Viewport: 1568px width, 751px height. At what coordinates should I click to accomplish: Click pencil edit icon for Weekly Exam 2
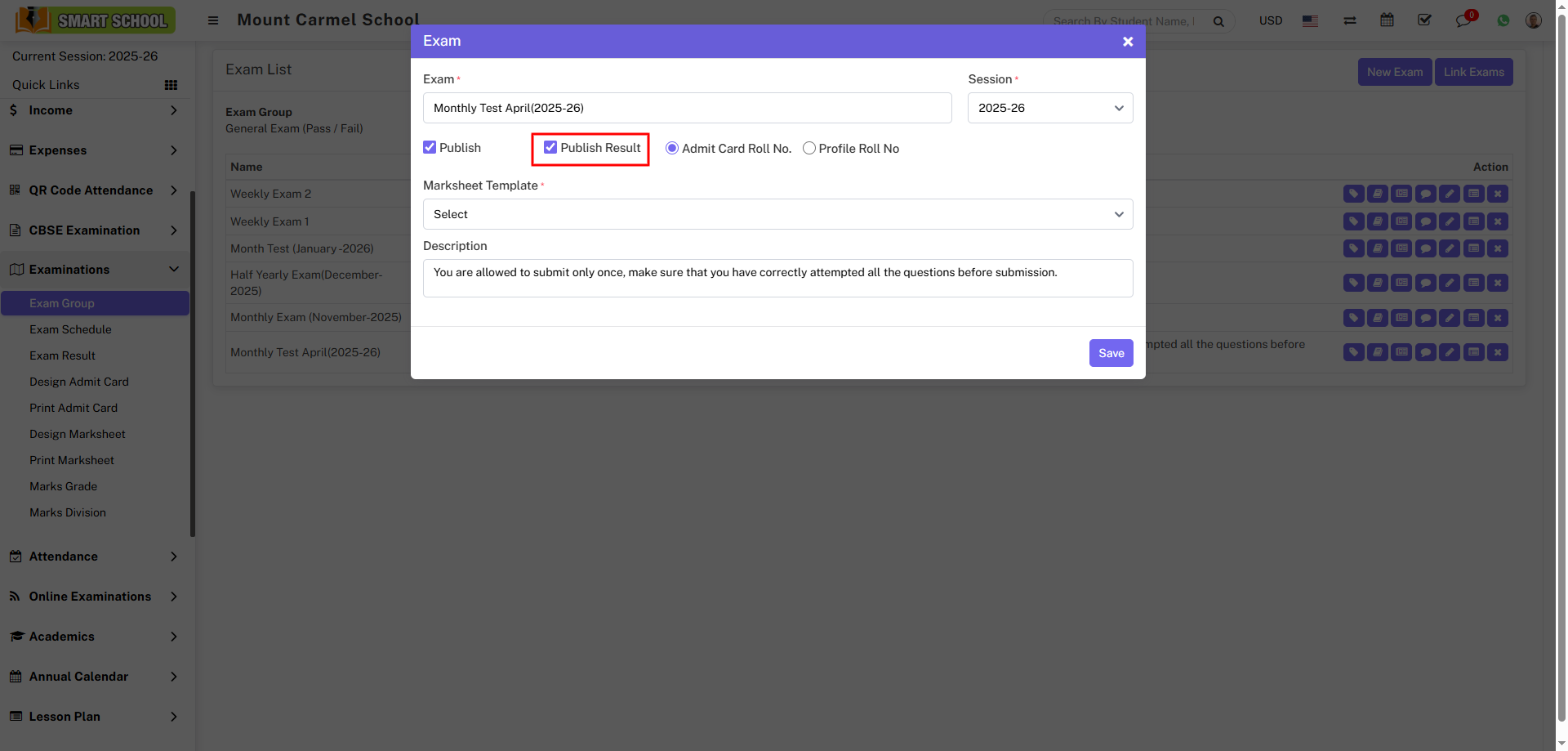pyautogui.click(x=1449, y=194)
